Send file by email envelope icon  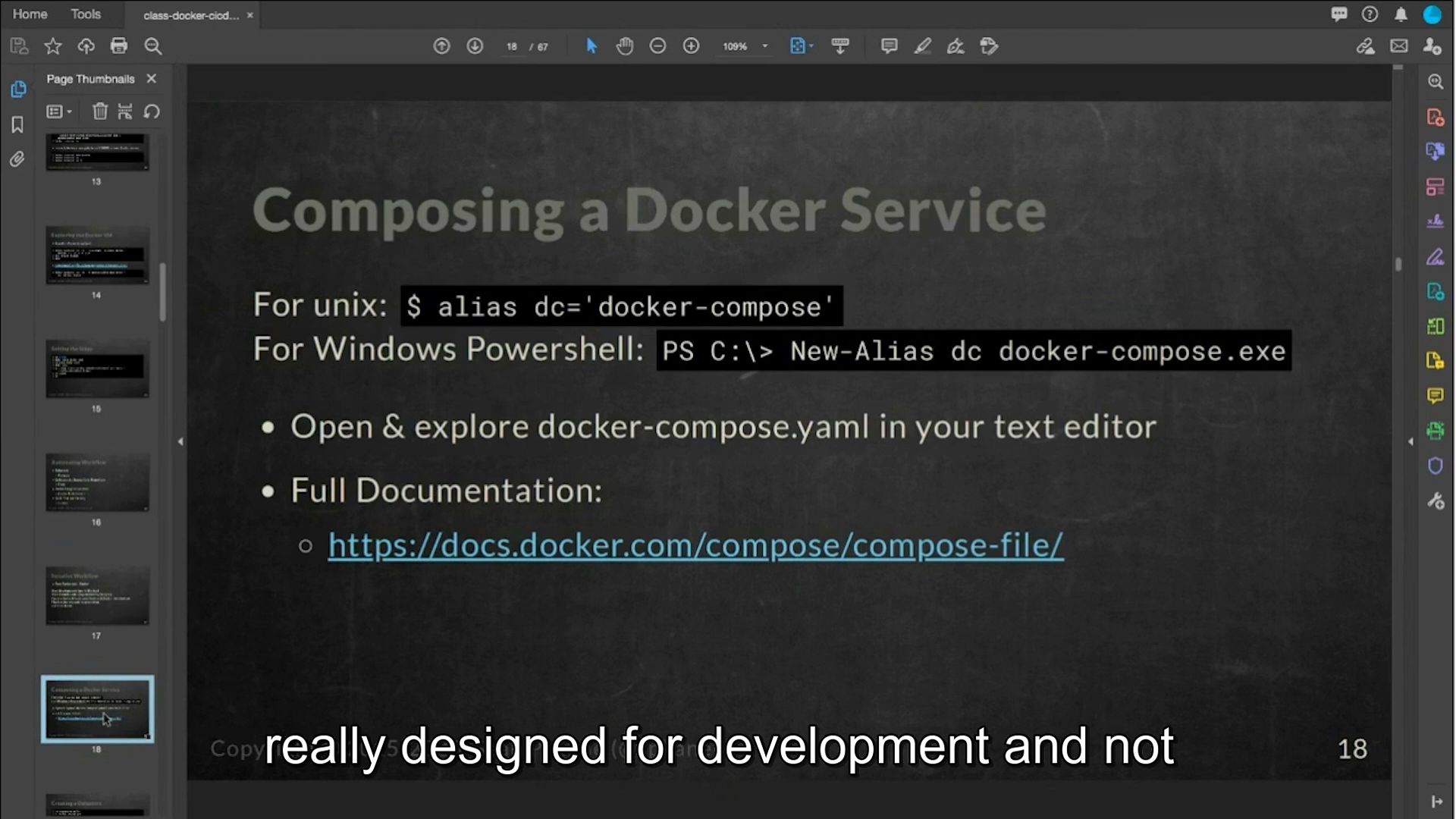point(1399,46)
